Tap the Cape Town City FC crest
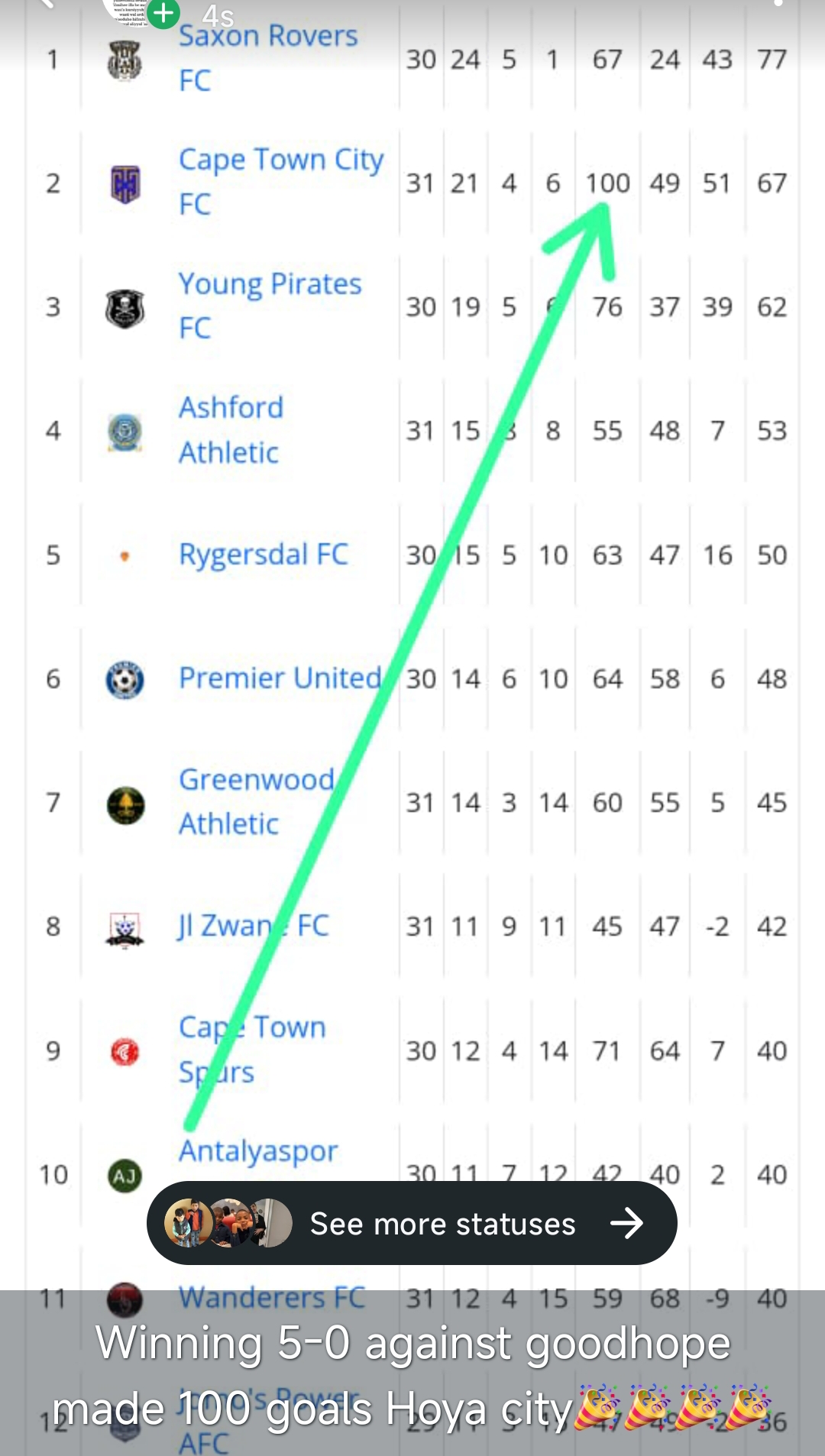 (x=125, y=184)
